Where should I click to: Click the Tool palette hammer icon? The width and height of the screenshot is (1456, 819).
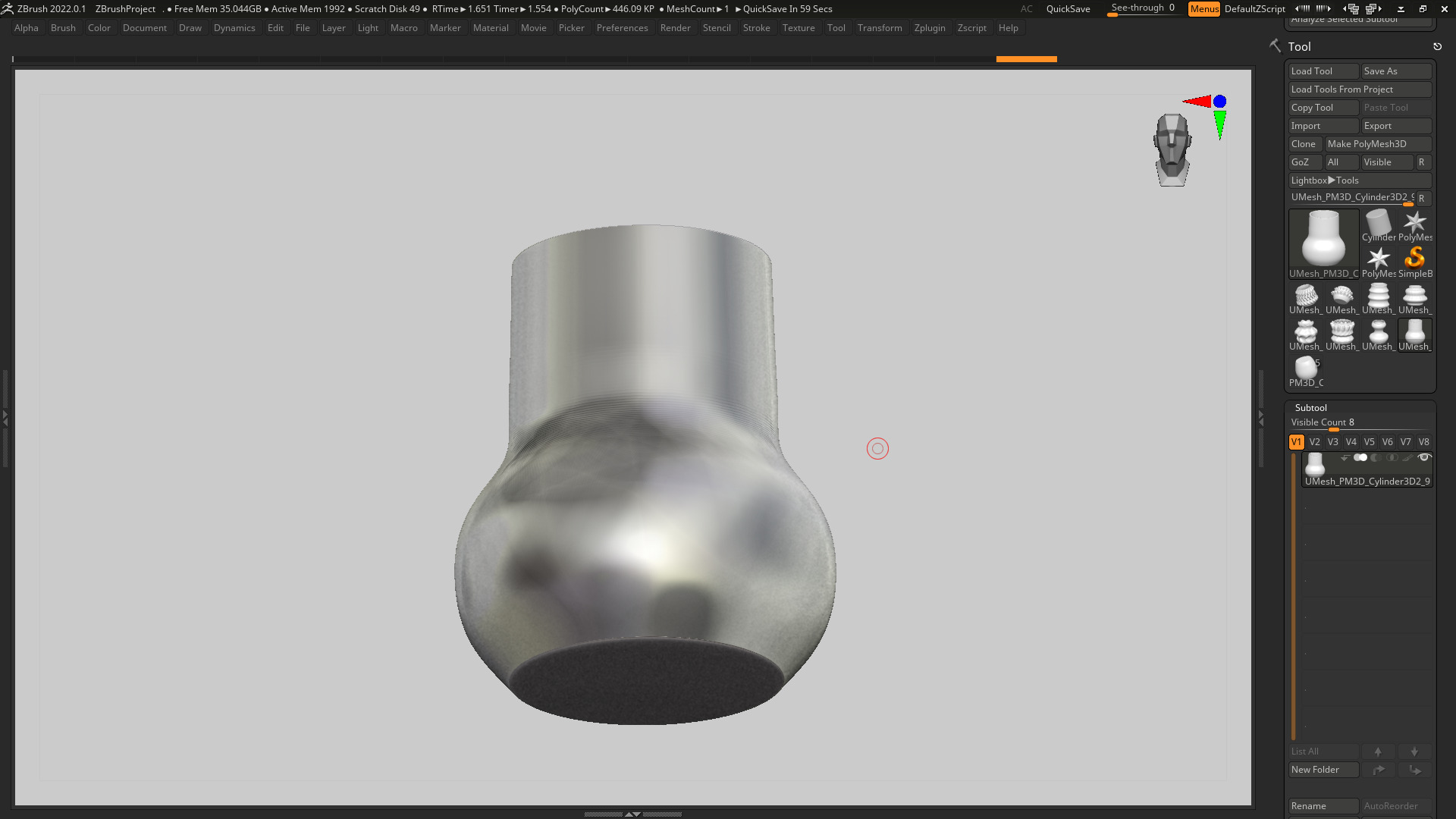click(x=1275, y=46)
